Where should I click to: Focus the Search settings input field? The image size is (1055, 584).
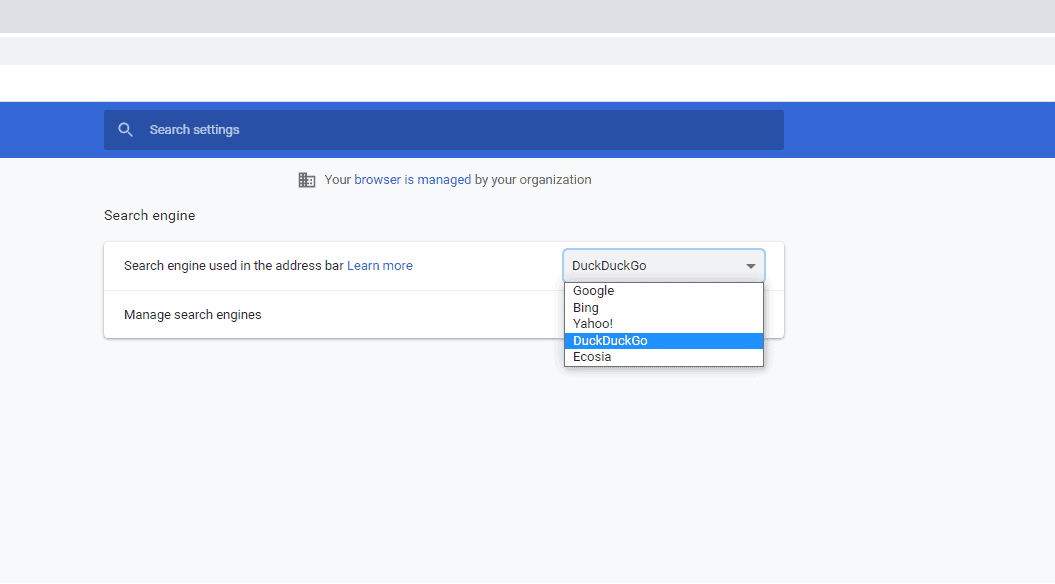[x=443, y=130]
